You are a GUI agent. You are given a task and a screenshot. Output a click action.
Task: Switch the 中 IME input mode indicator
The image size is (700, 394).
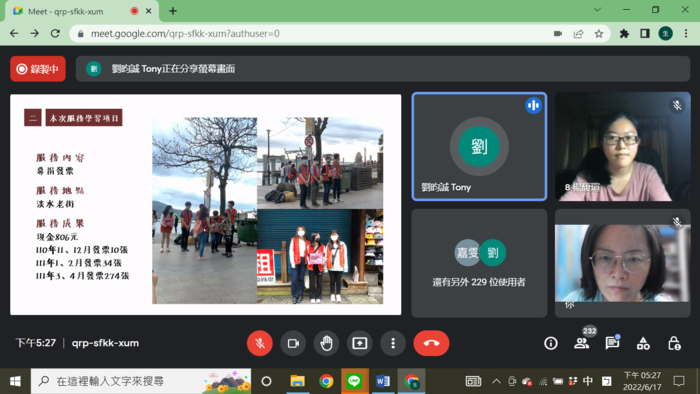point(588,381)
